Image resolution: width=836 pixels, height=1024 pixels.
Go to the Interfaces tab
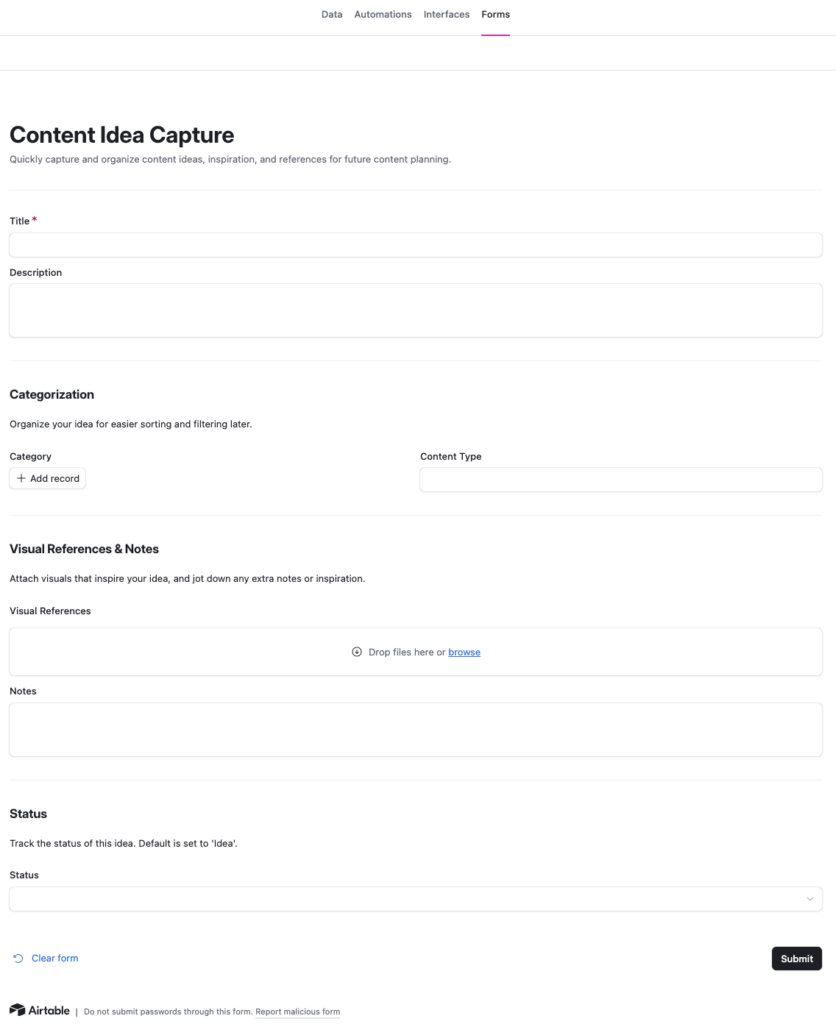click(x=446, y=15)
